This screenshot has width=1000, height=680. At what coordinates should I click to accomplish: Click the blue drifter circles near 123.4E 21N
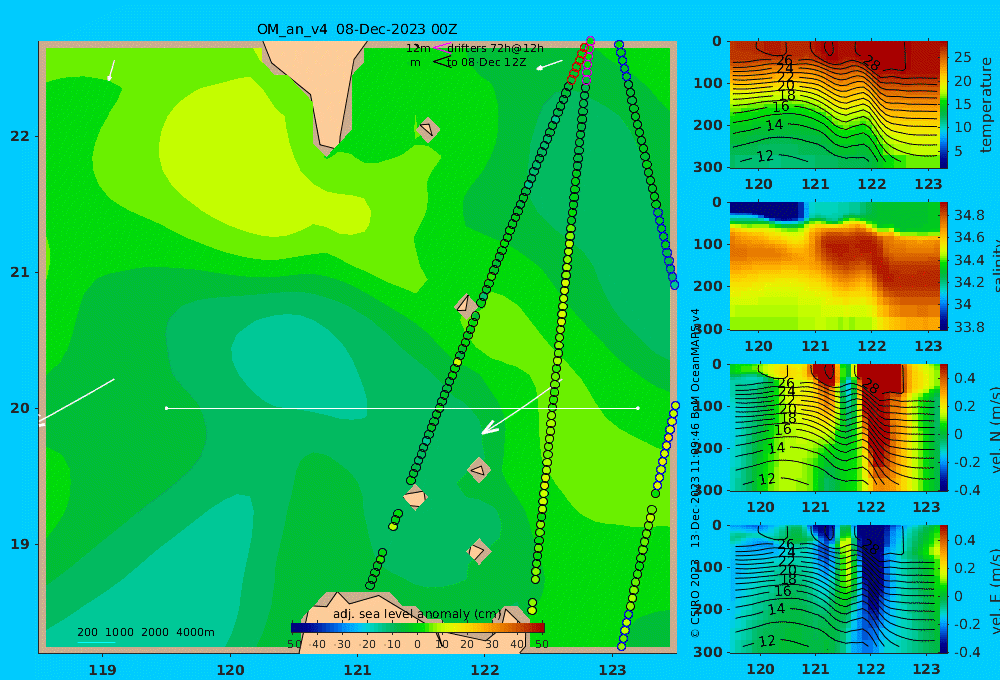[666, 248]
